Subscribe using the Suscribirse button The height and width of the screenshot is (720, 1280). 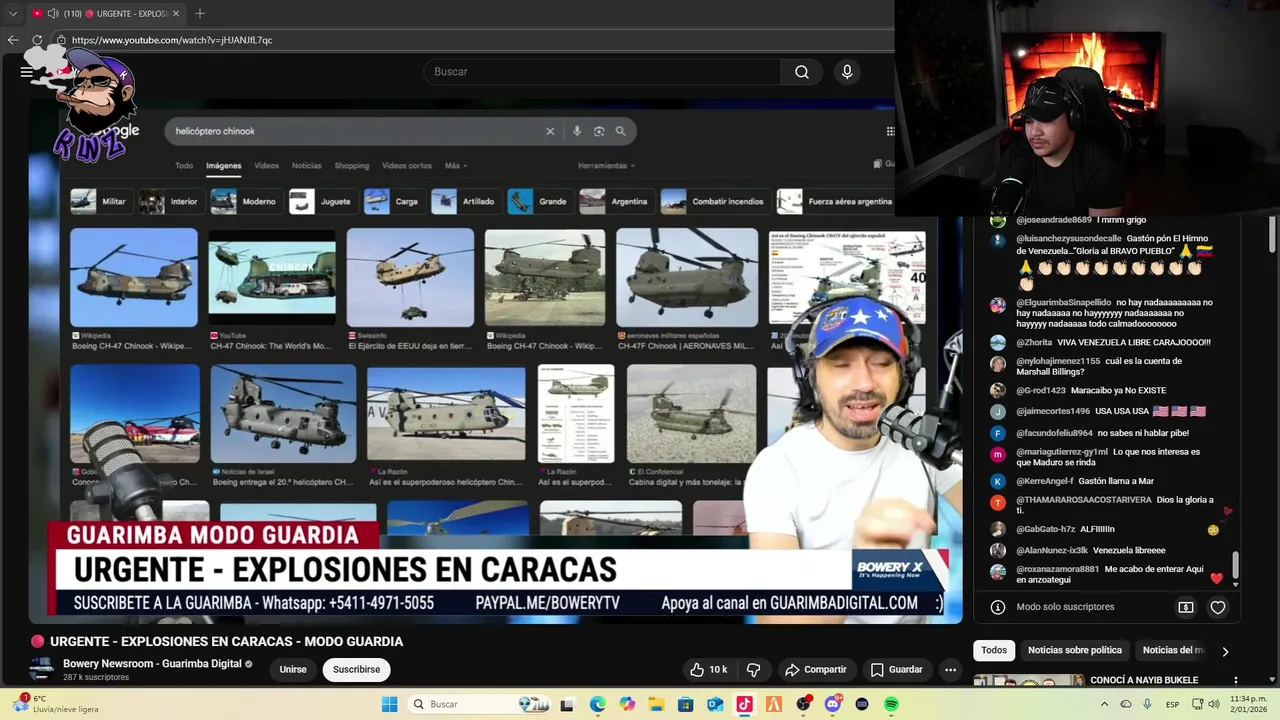pyautogui.click(x=356, y=669)
